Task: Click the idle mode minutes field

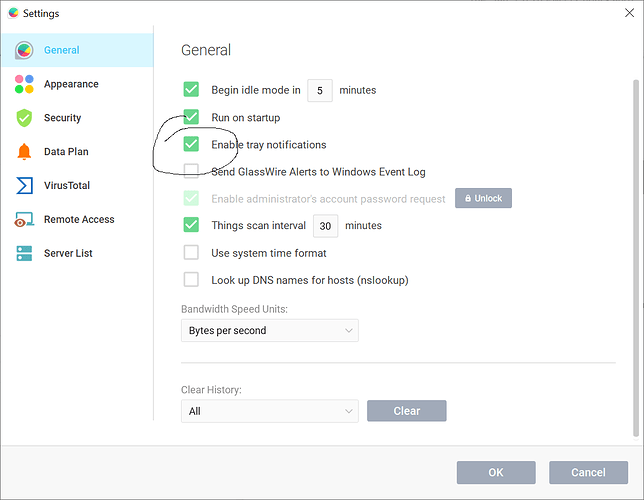Action: click(319, 90)
